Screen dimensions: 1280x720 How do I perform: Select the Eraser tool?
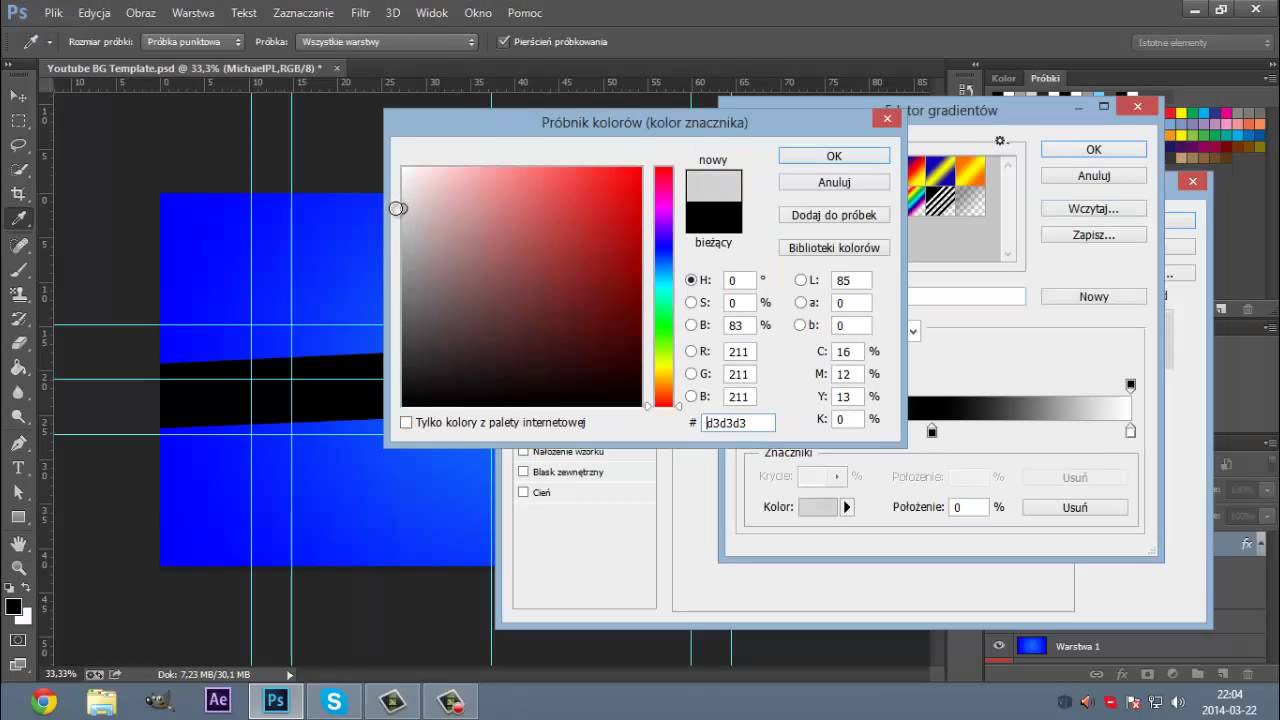coord(18,343)
